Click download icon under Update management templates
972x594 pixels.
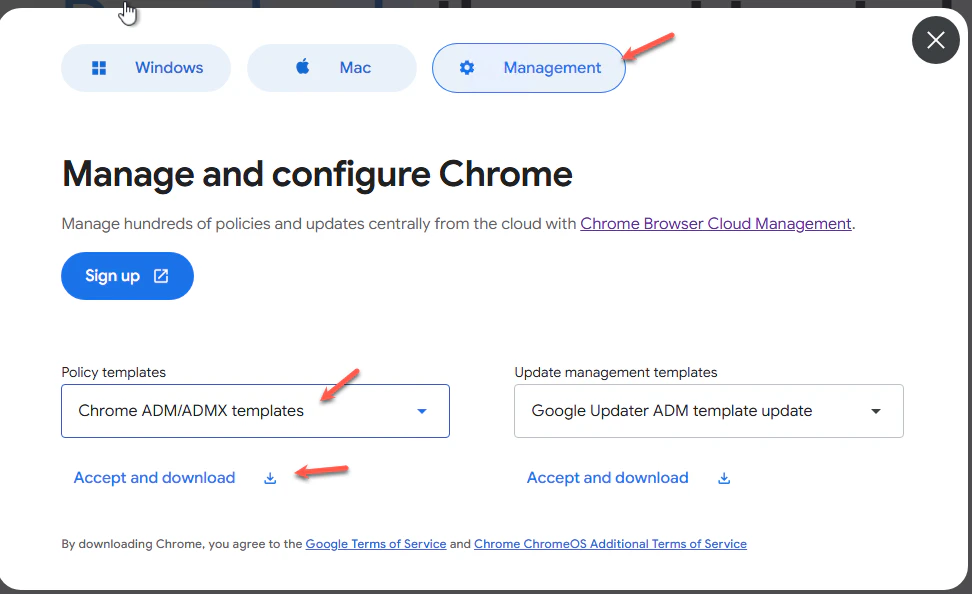pyautogui.click(x=724, y=479)
